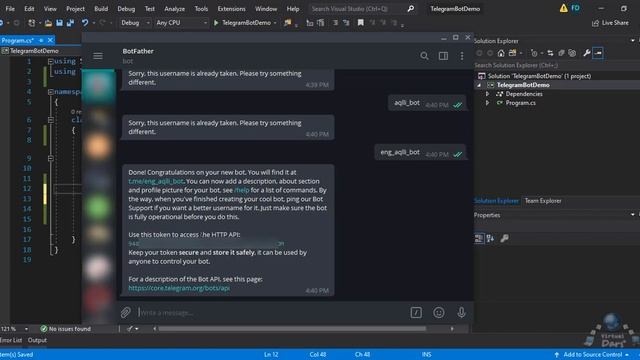Close the Program.cs tab
Screen dimensions: 640x360
[x=50, y=40]
